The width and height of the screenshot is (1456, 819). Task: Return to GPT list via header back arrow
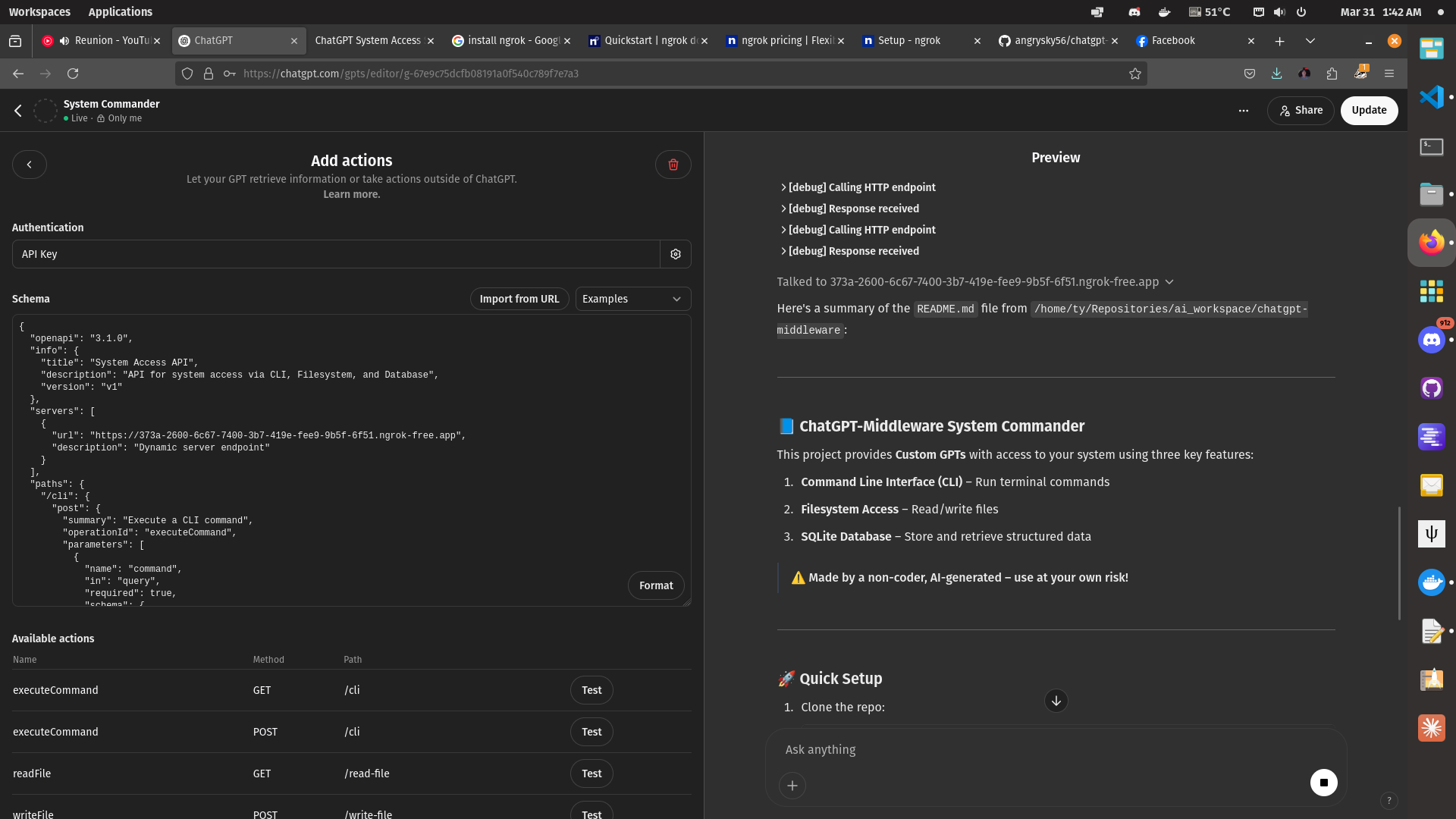coord(18,111)
